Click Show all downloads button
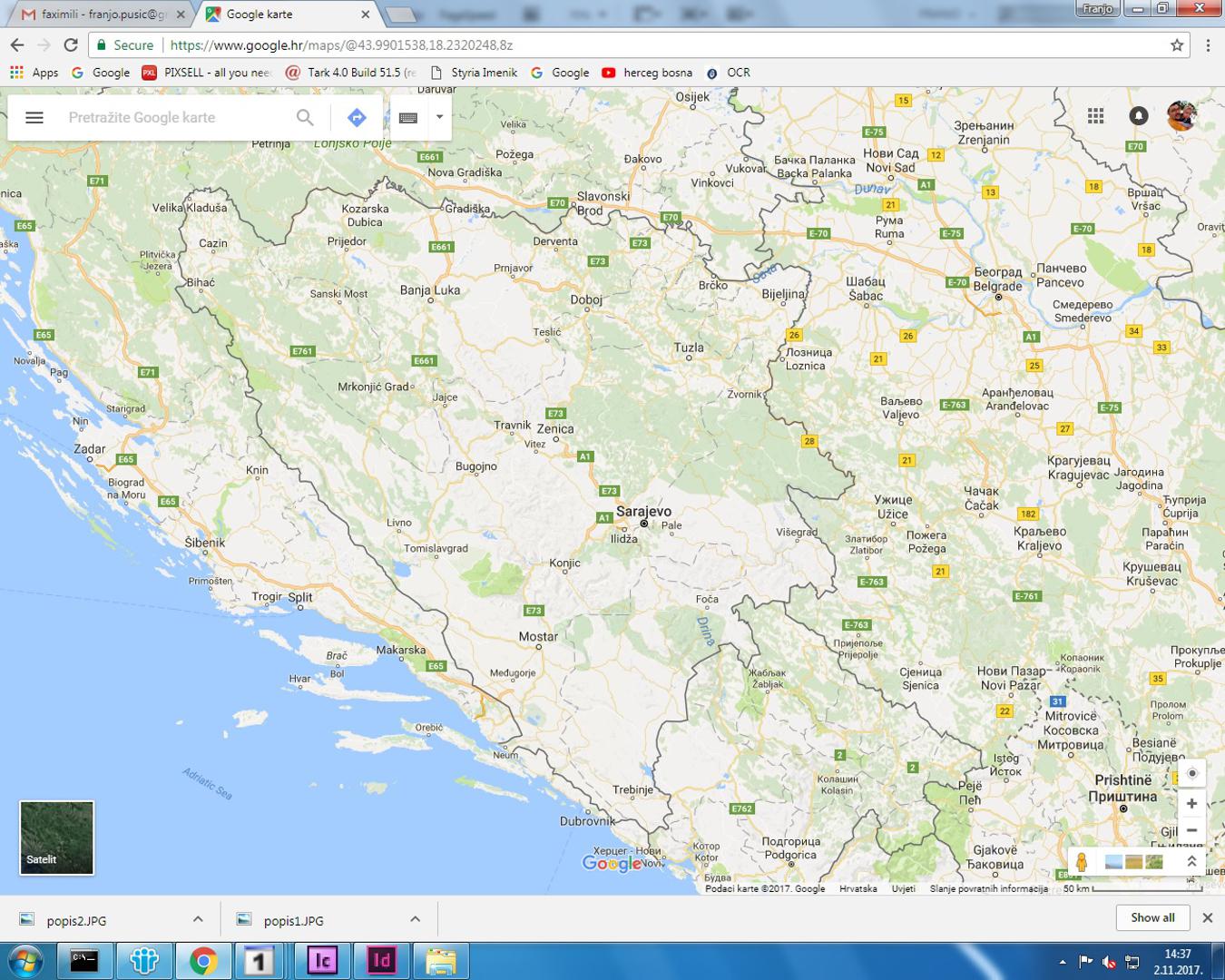Image resolution: width=1225 pixels, height=980 pixels. tap(1151, 917)
